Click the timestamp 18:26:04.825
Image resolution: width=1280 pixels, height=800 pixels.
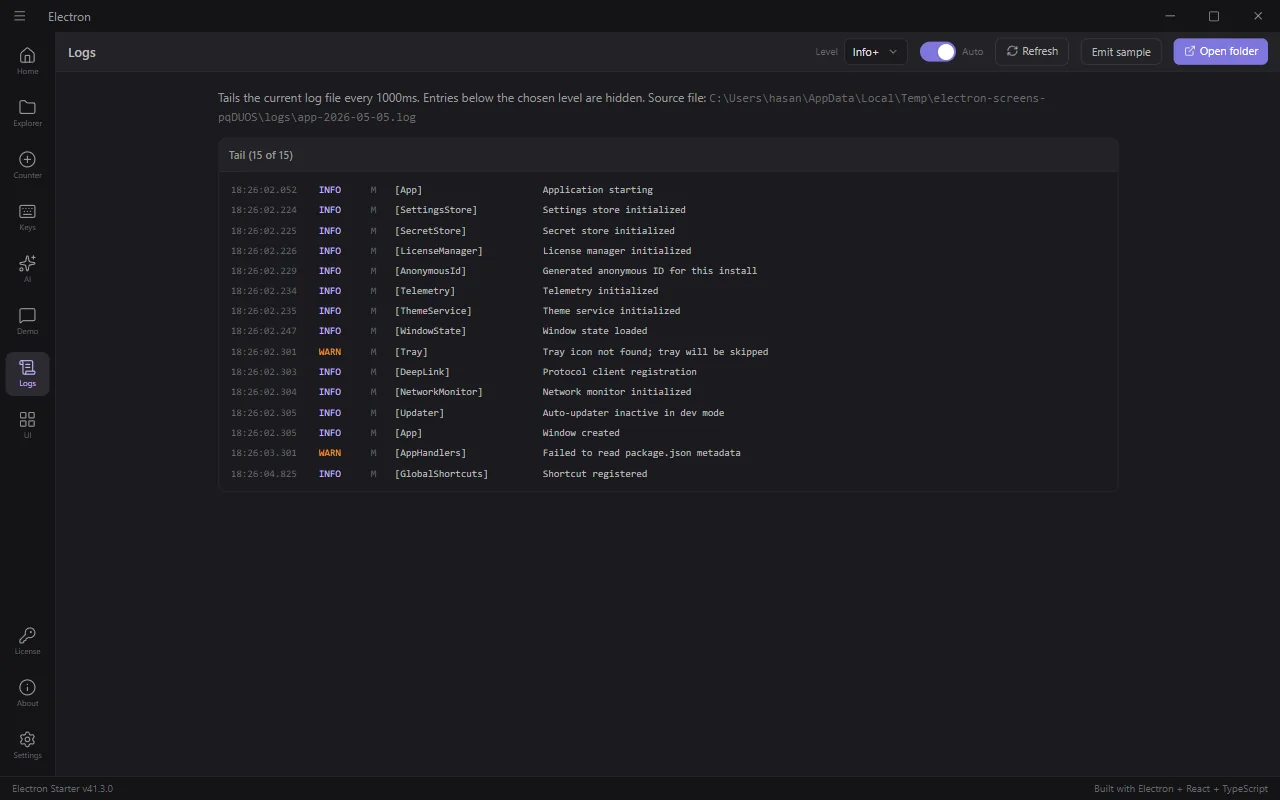coord(264,474)
